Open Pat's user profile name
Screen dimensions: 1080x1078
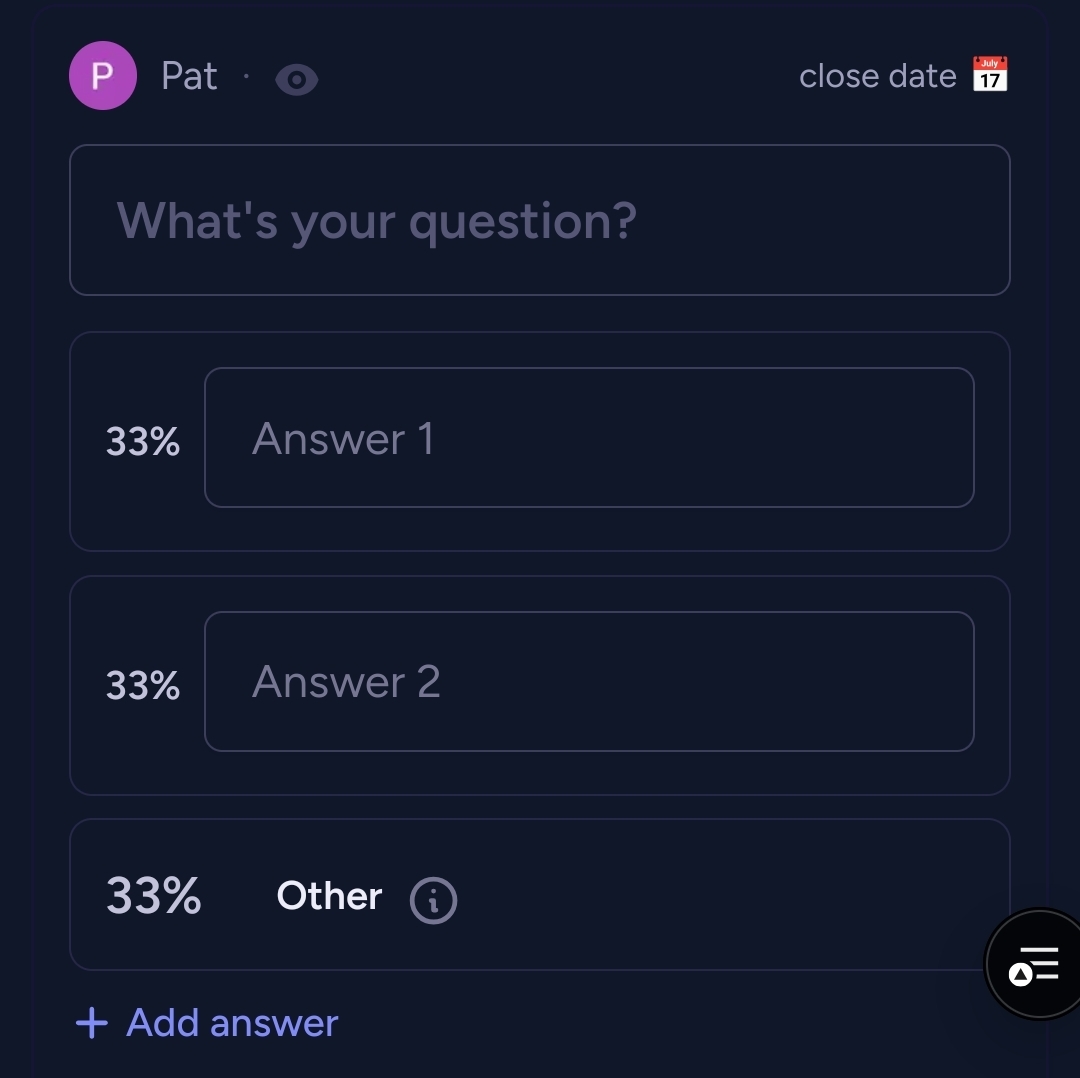189,76
